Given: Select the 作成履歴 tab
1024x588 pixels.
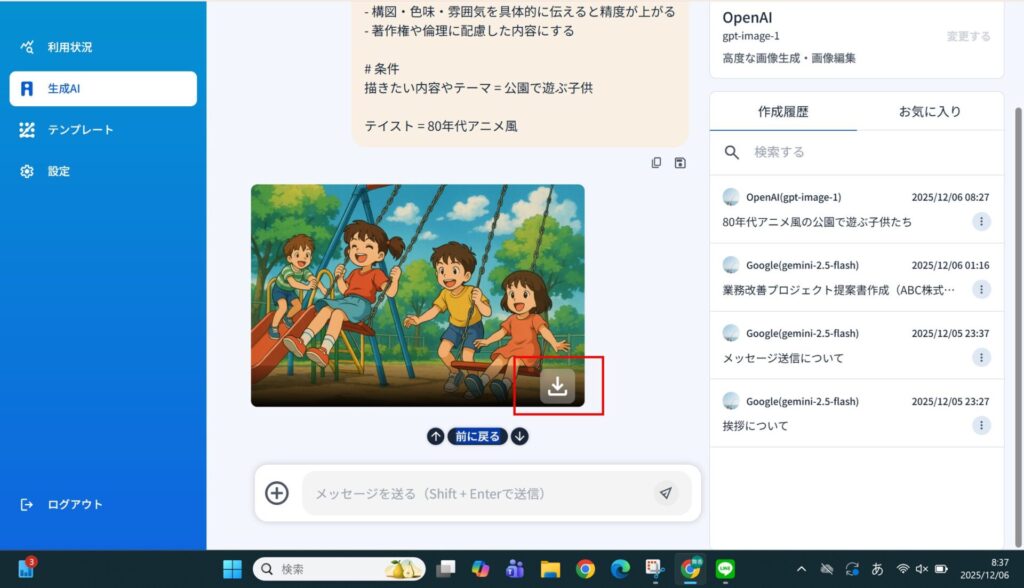Looking at the screenshot, I should [x=783, y=112].
